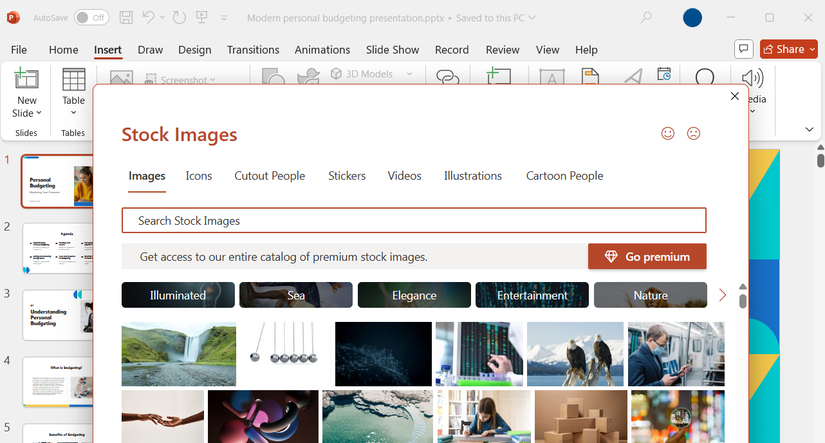Image resolution: width=825 pixels, height=443 pixels.
Task: Click the happy face feedback icon
Action: point(668,134)
